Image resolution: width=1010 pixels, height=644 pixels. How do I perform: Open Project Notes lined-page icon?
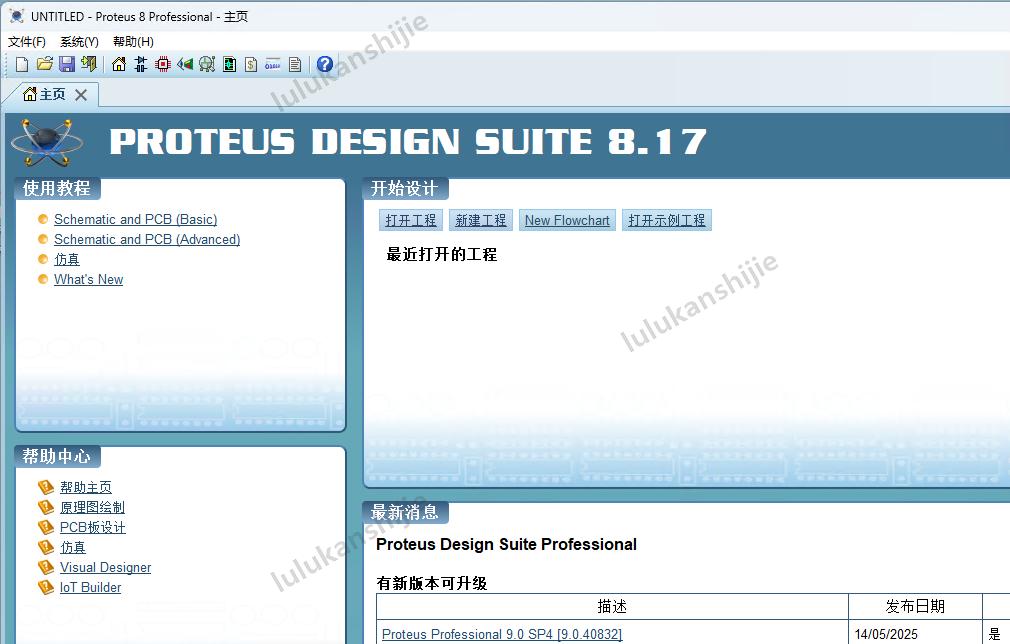295,64
